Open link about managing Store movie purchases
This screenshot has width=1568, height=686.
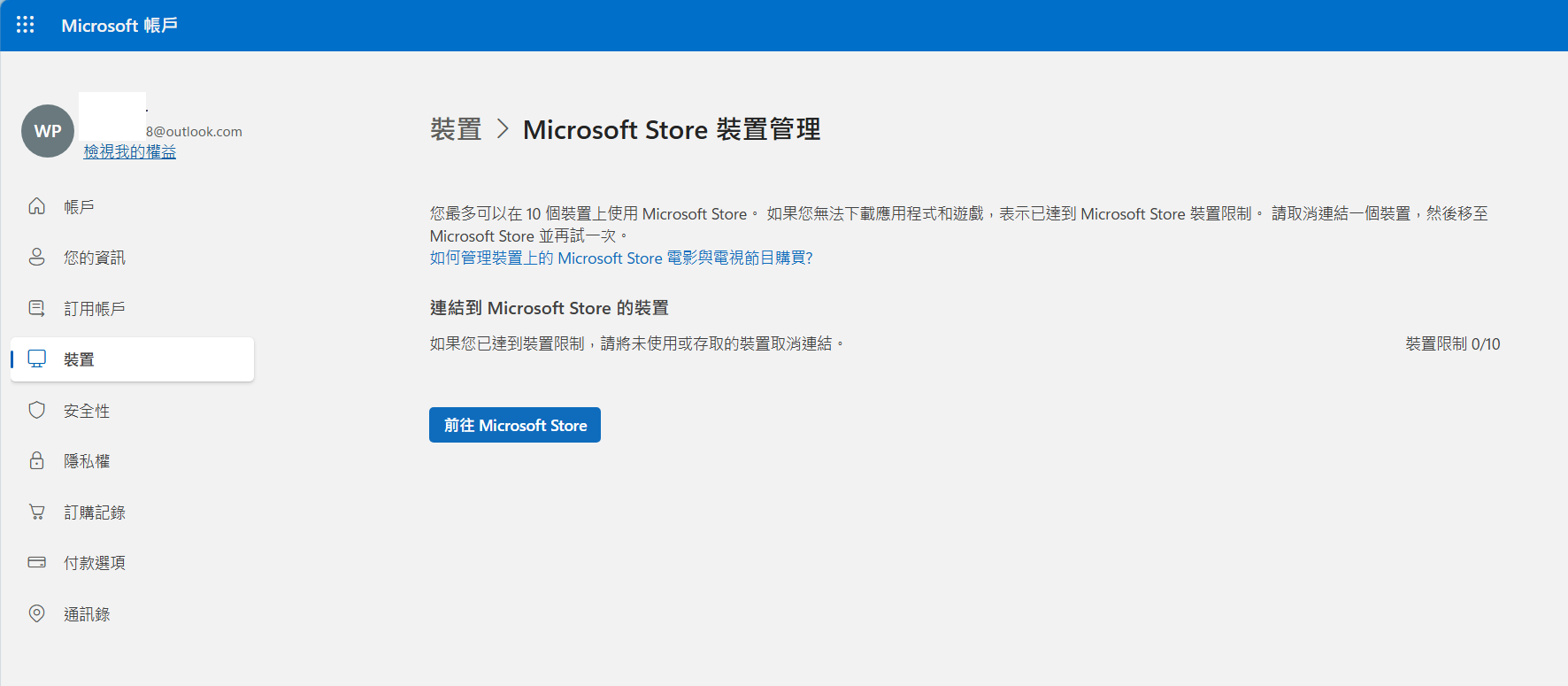click(621, 258)
